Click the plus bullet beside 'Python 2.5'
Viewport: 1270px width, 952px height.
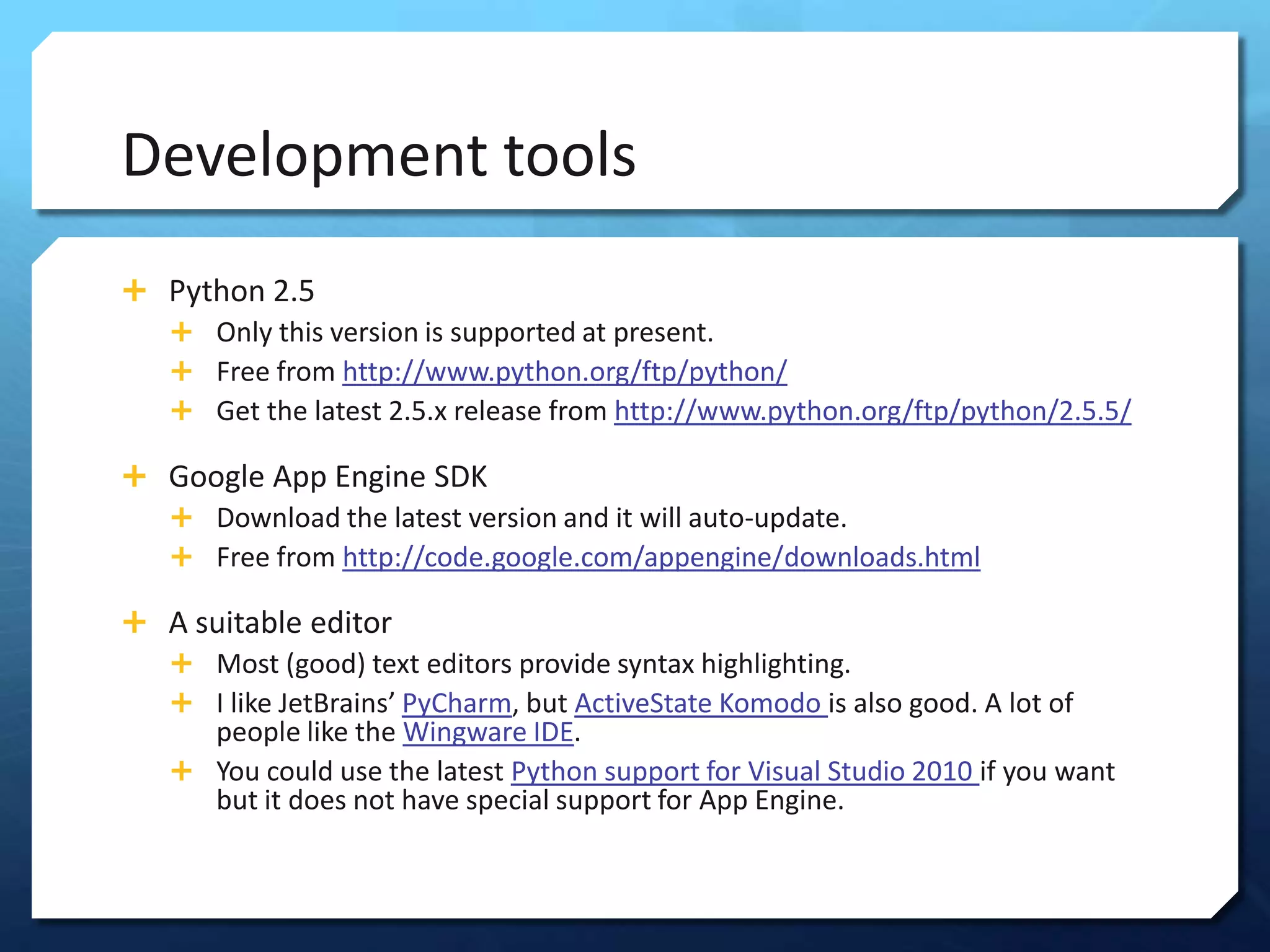click(x=135, y=290)
